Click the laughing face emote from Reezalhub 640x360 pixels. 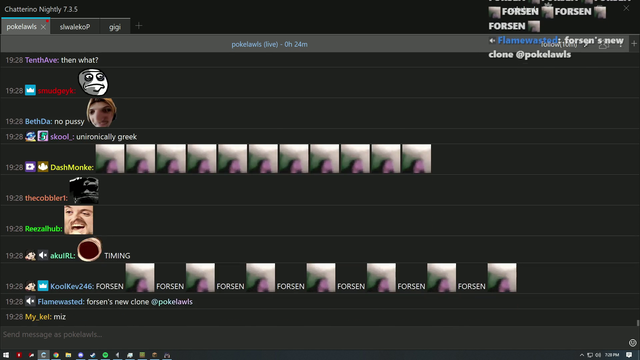pos(78,220)
